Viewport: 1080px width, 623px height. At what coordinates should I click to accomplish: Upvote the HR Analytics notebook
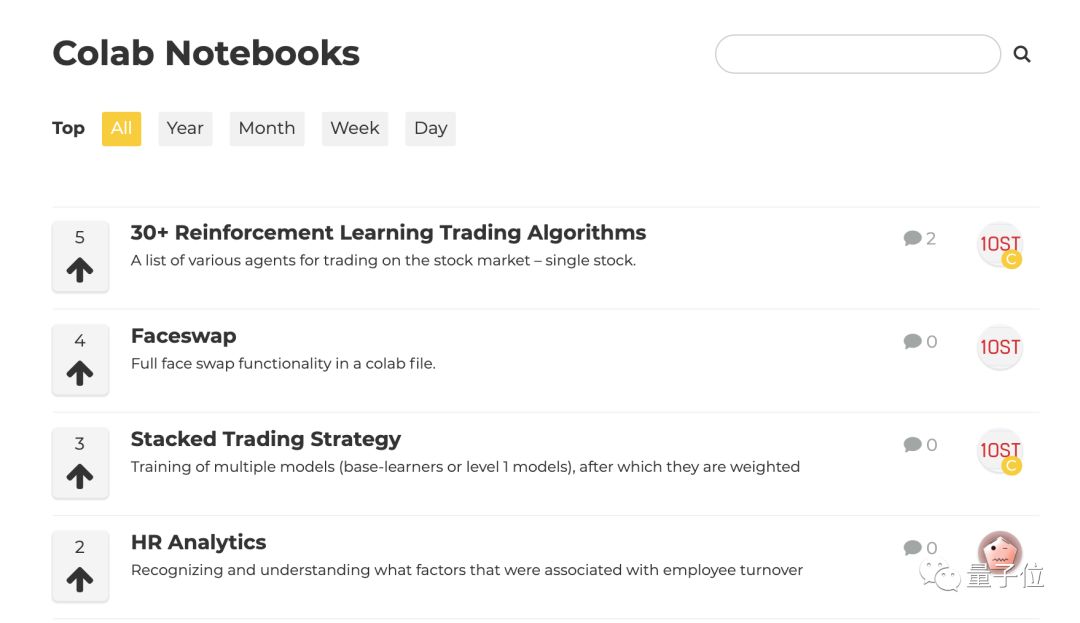pyautogui.click(x=80, y=579)
